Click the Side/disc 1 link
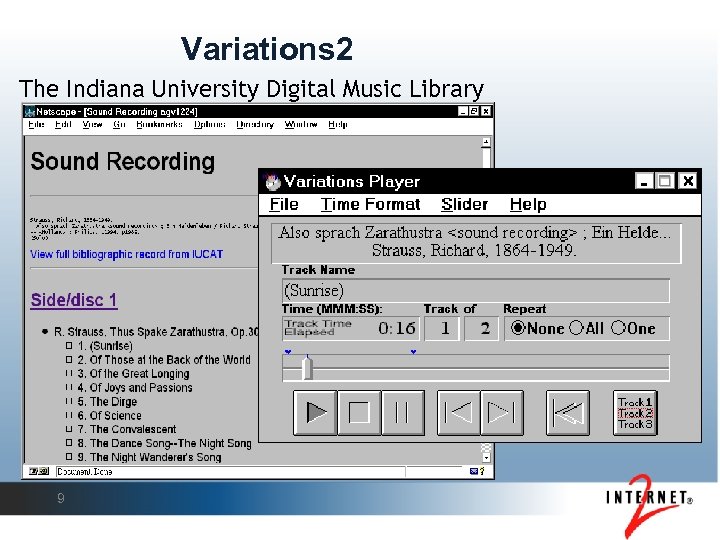720x540 pixels. (x=74, y=300)
